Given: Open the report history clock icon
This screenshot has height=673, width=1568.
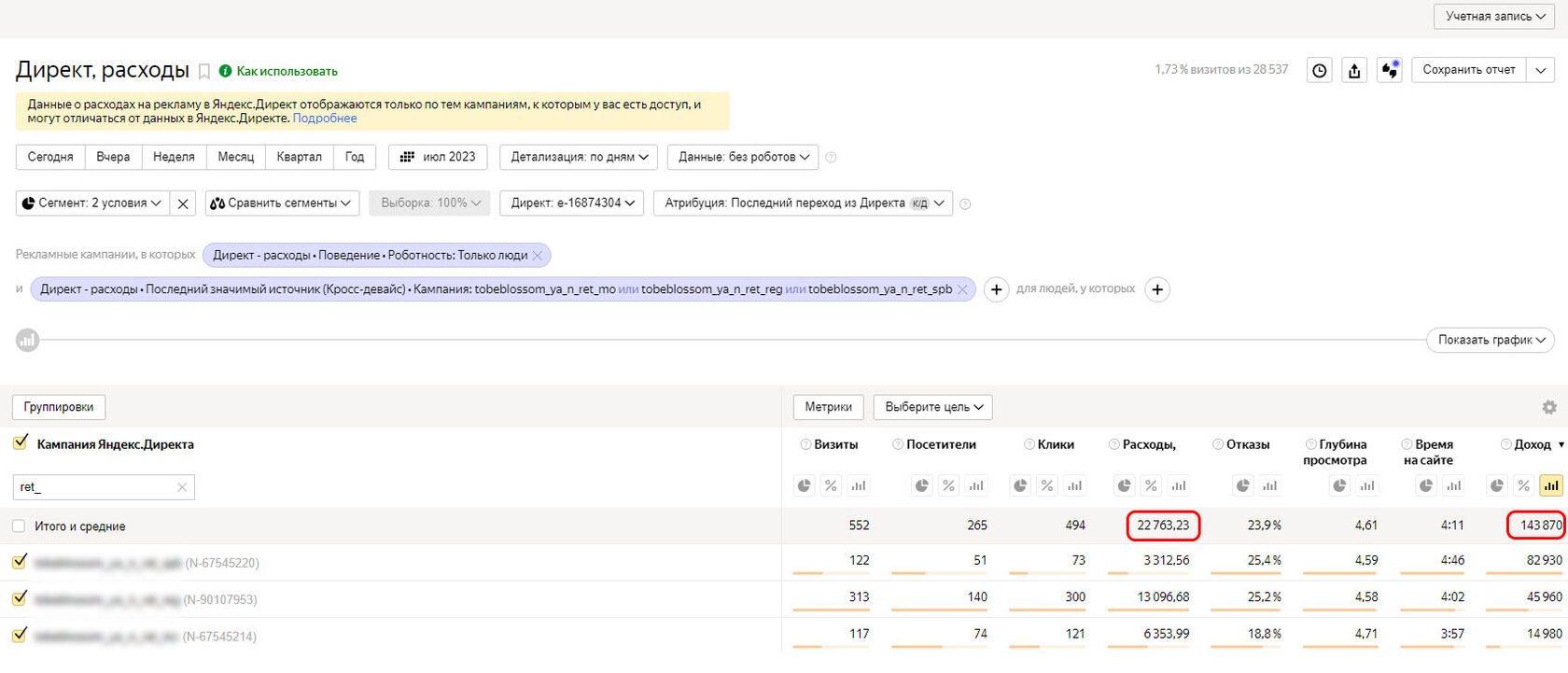Looking at the screenshot, I should 1319,70.
